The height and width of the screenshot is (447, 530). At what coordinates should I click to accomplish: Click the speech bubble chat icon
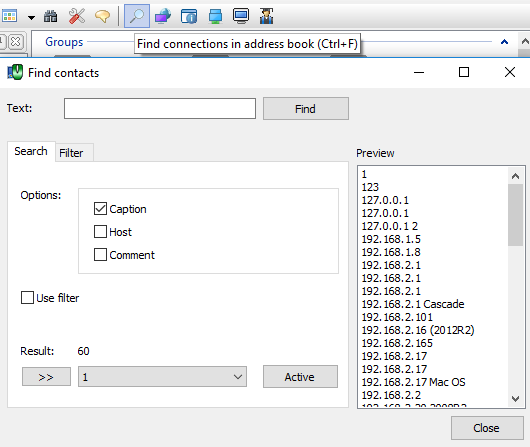102,16
